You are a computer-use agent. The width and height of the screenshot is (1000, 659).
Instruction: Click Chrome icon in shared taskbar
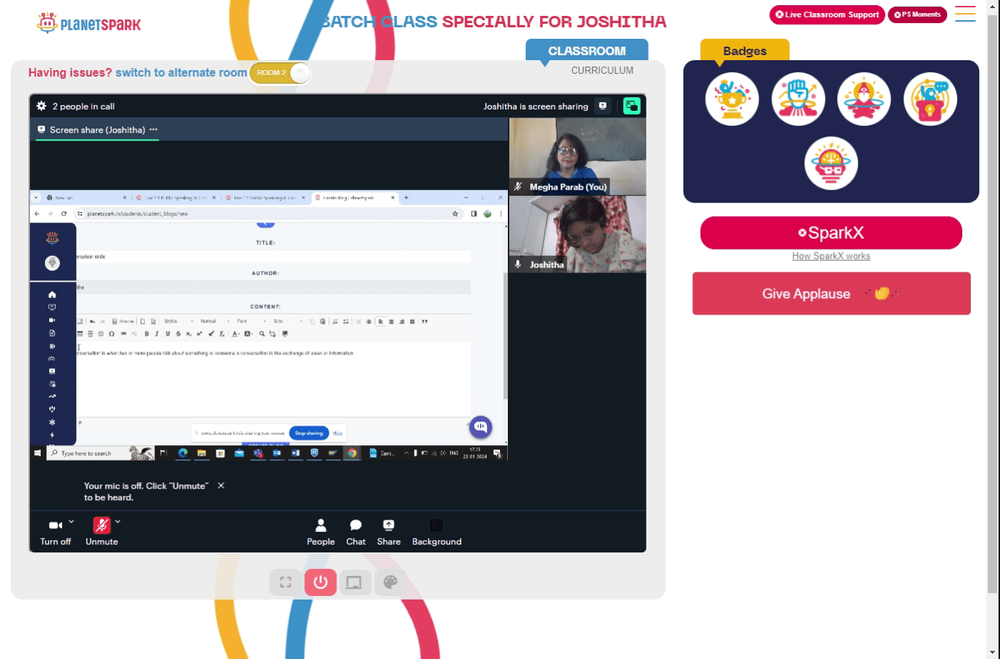[x=351, y=453]
